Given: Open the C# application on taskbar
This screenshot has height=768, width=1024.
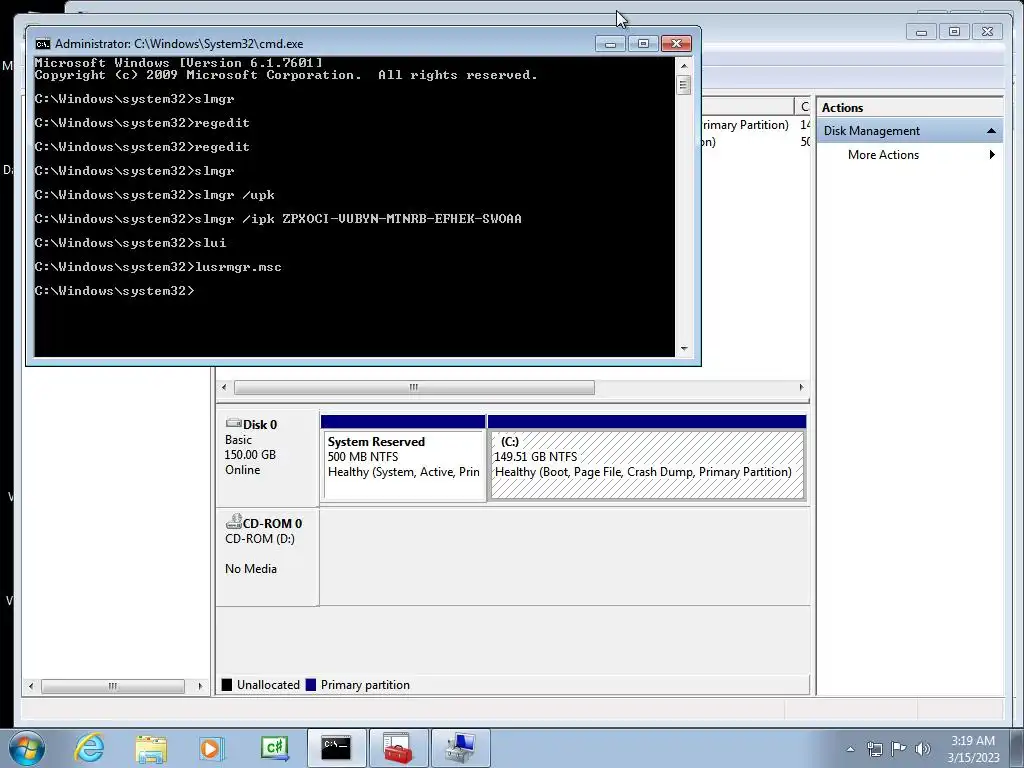Looking at the screenshot, I should click(x=274, y=748).
